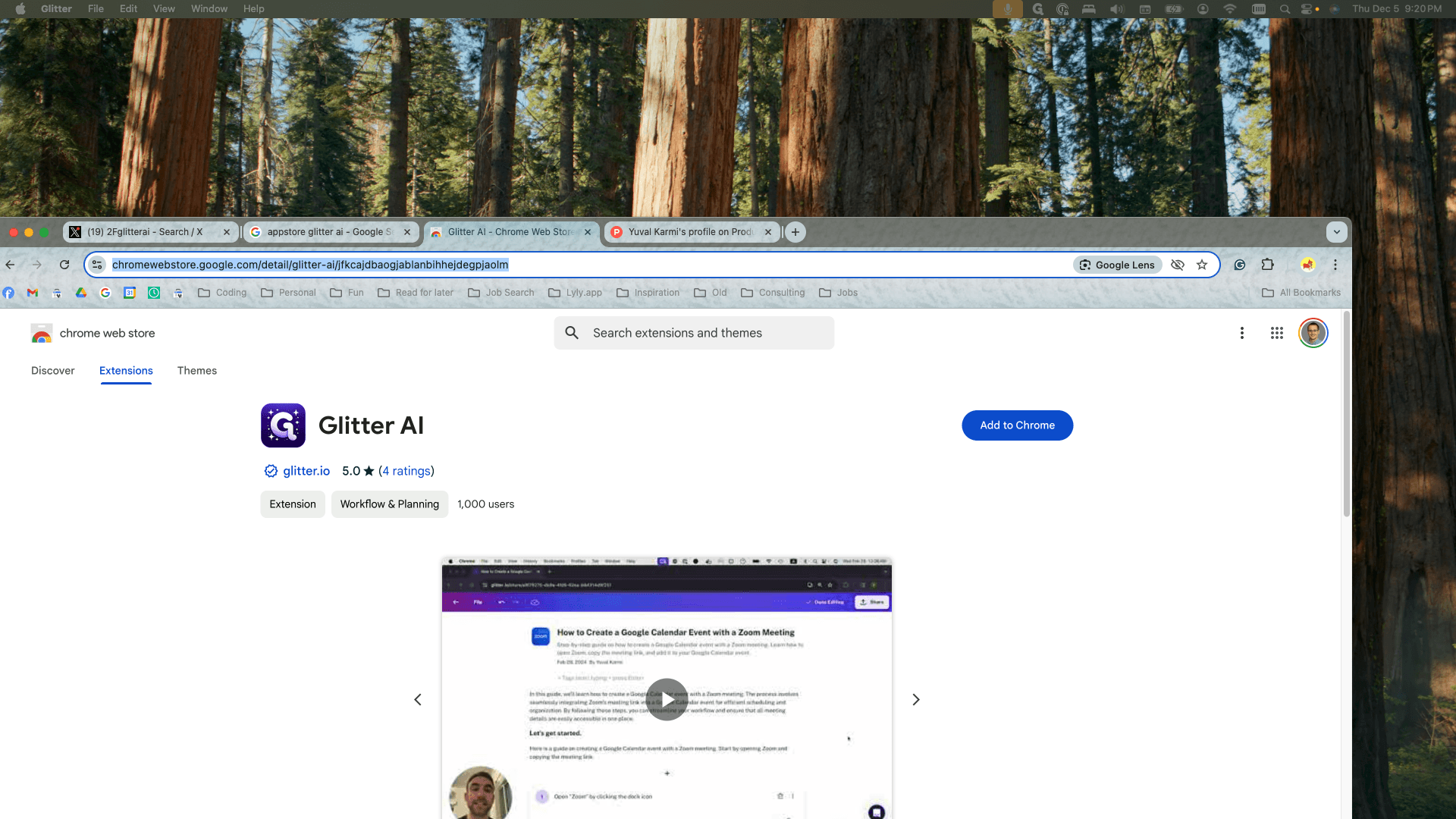Image resolution: width=1456 pixels, height=819 pixels.
Task: Open macOS Control Center
Action: point(1307,9)
